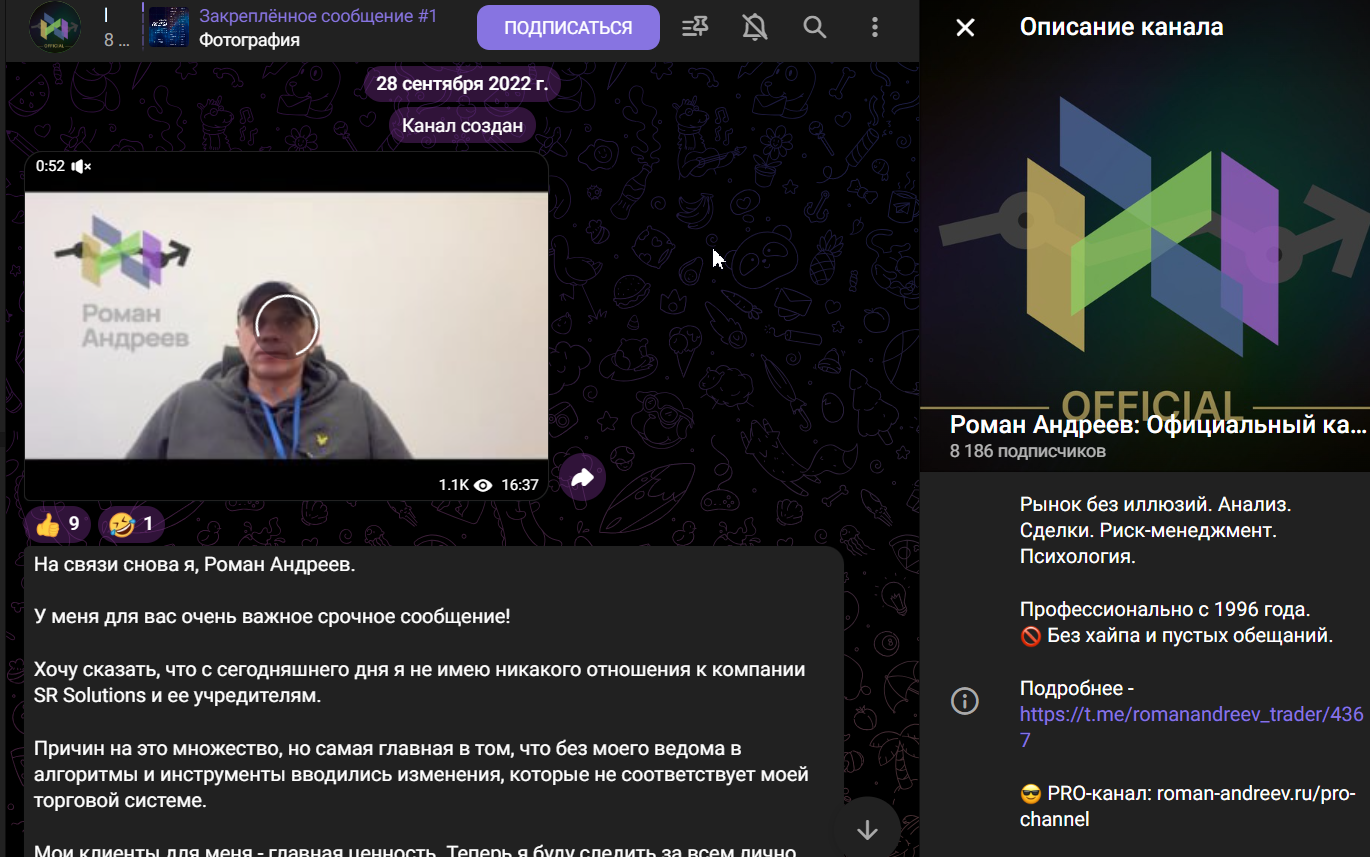Click the channel avatar in the chat header
Screen dimensions: 1370x857
pos(55,27)
